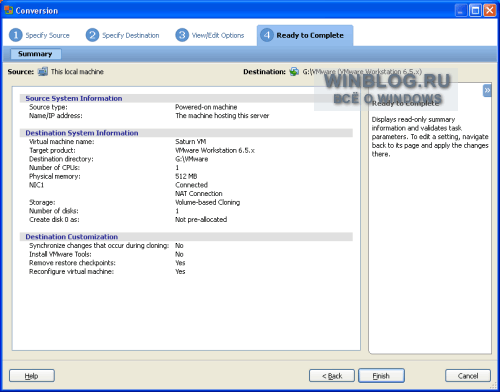Click 'The machine hosting this server' value
The width and height of the screenshot is (500, 392).
click(x=222, y=116)
